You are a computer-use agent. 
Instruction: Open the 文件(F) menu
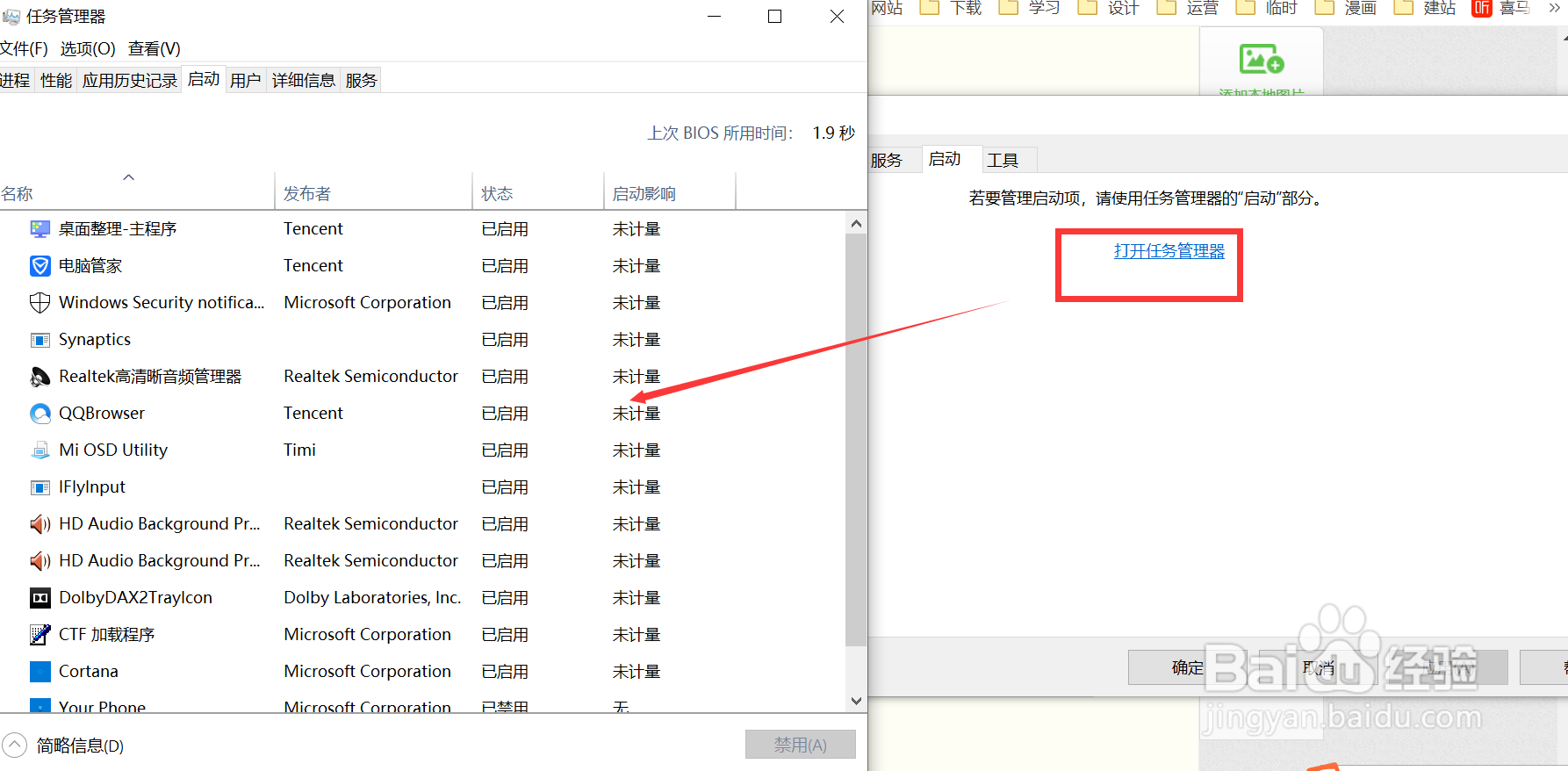tap(24, 48)
